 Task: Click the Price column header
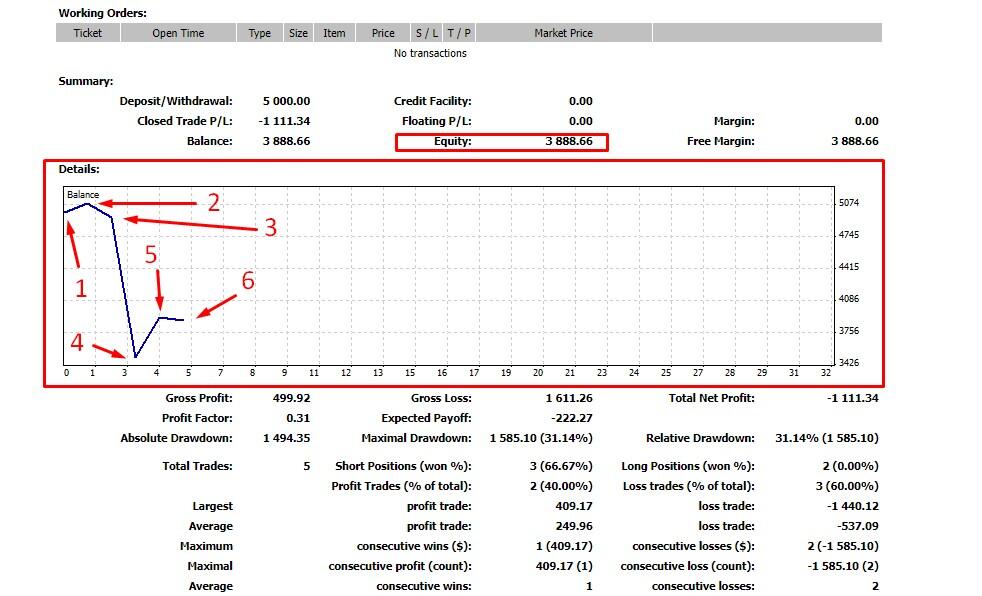tap(381, 32)
